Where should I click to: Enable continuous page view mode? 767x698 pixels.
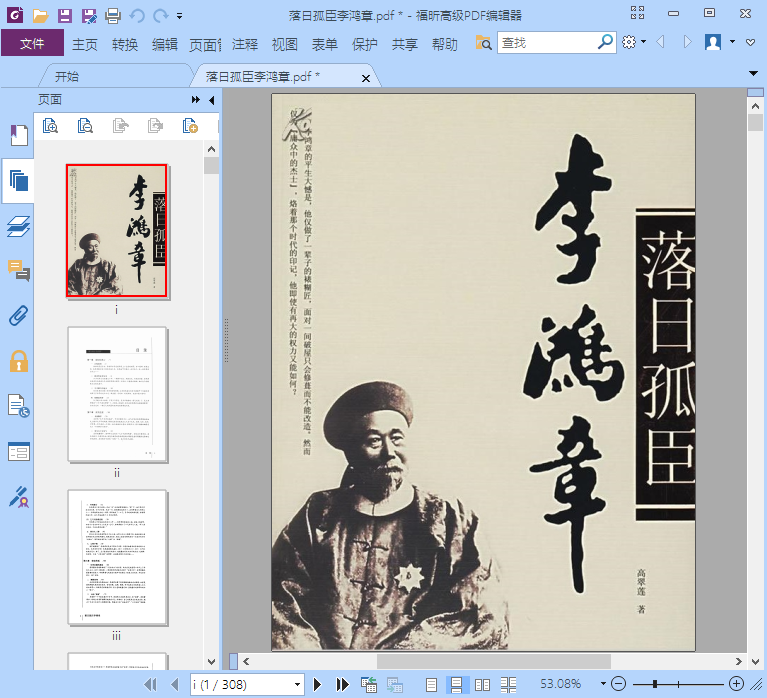tap(456, 684)
